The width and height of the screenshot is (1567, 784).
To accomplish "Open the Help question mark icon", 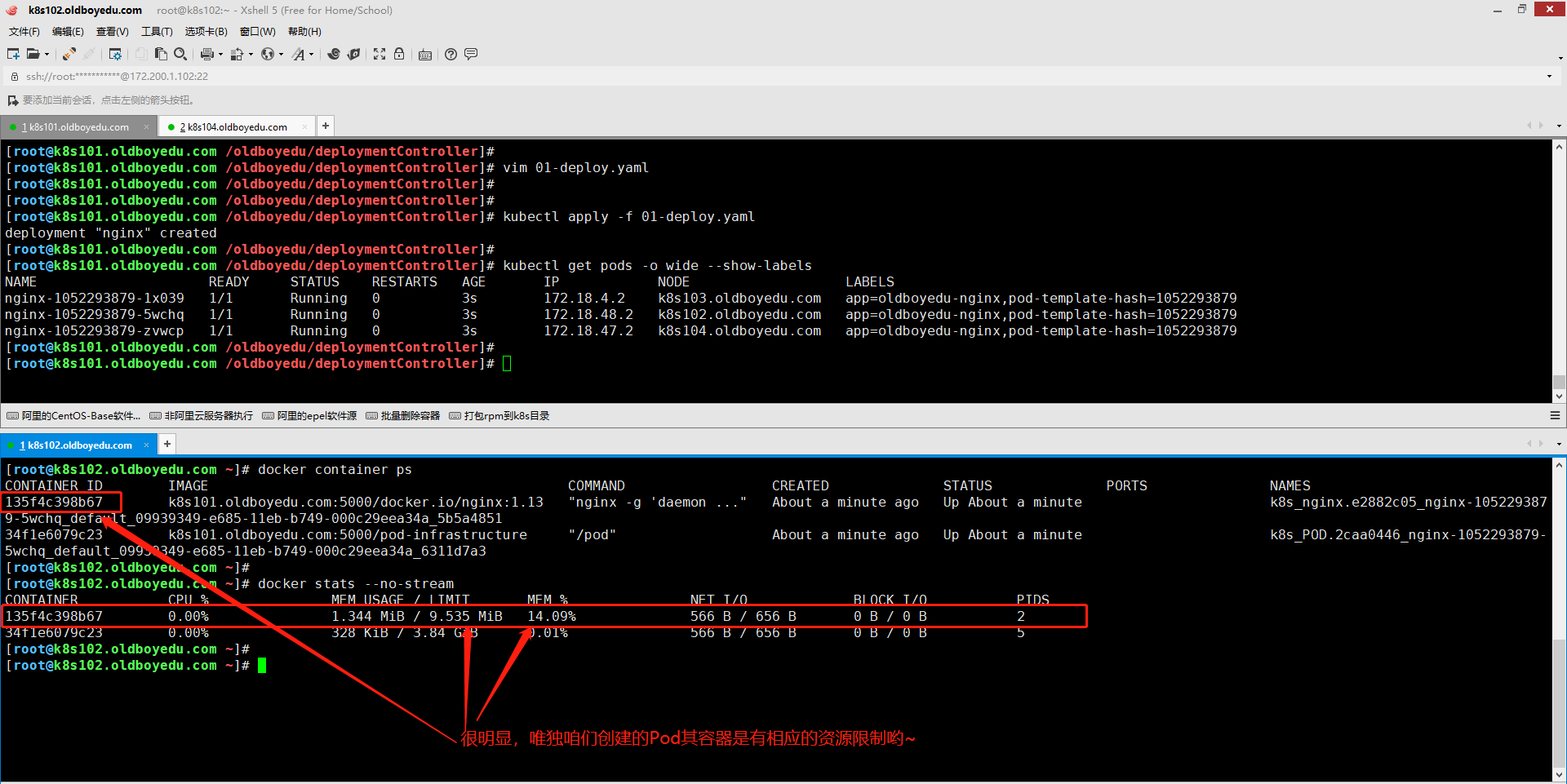I will 451,54.
